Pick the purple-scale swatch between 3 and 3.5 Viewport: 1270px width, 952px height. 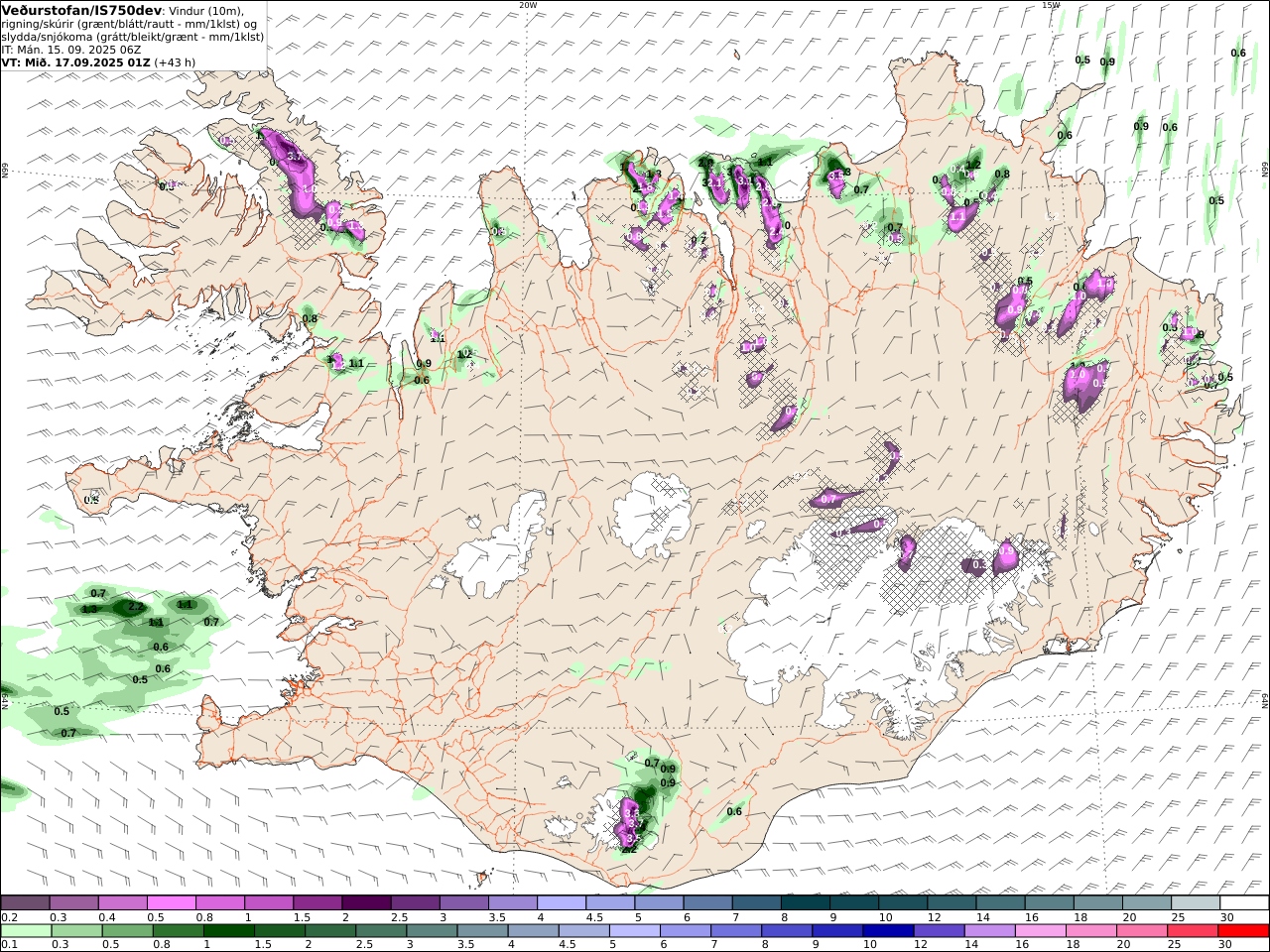click(463, 903)
